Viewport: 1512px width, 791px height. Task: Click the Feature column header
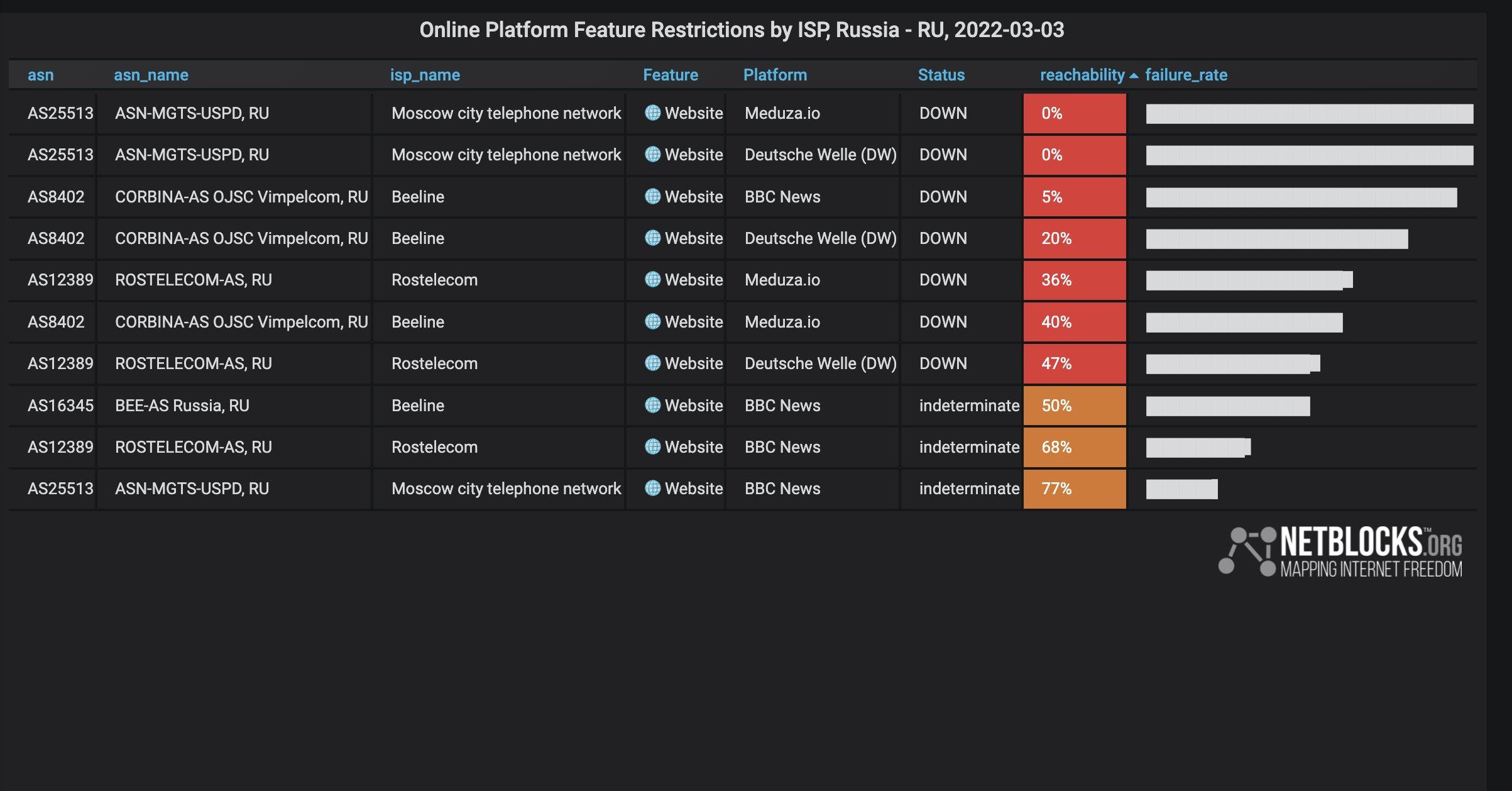click(670, 75)
